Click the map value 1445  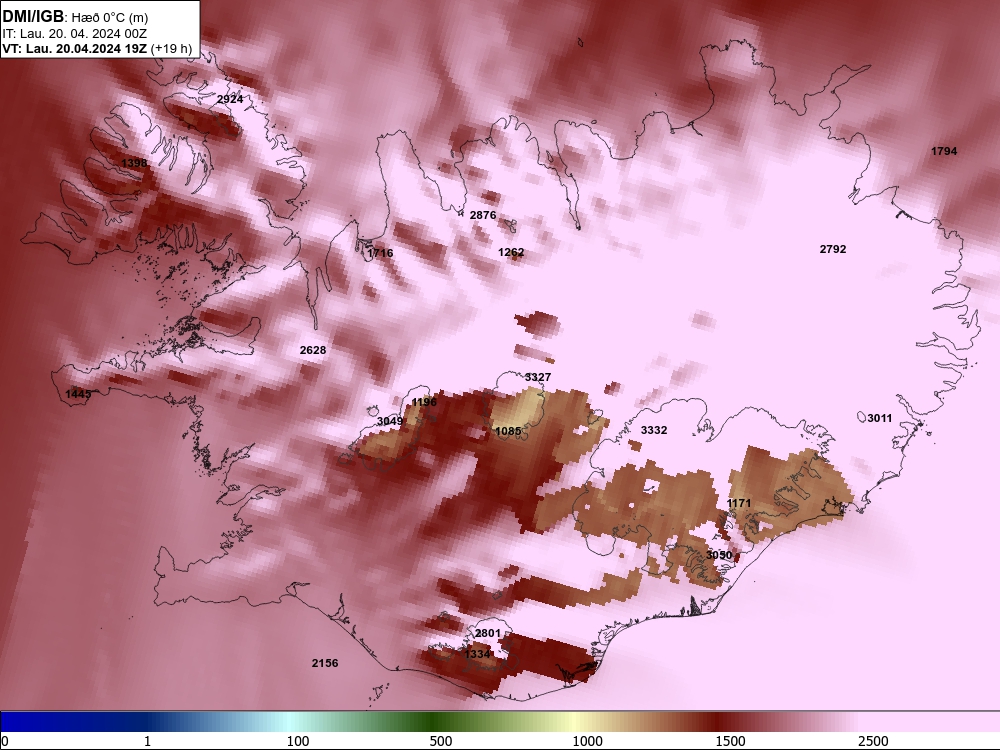78,394
